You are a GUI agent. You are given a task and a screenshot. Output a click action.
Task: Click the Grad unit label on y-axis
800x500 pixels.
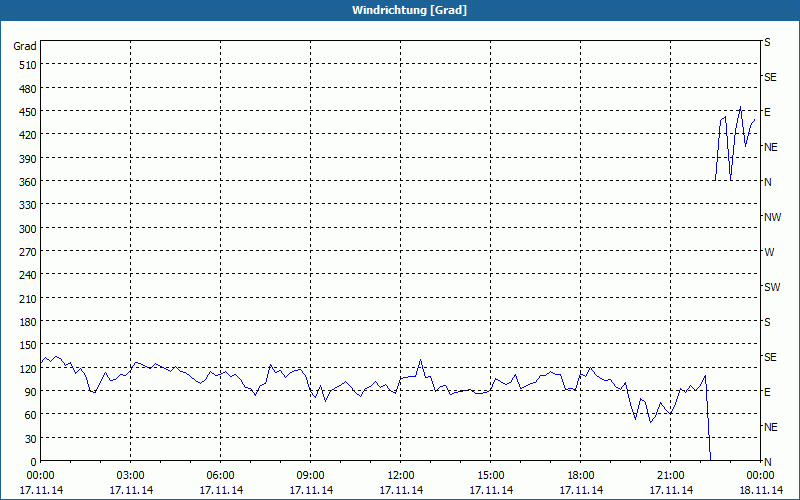click(25, 46)
